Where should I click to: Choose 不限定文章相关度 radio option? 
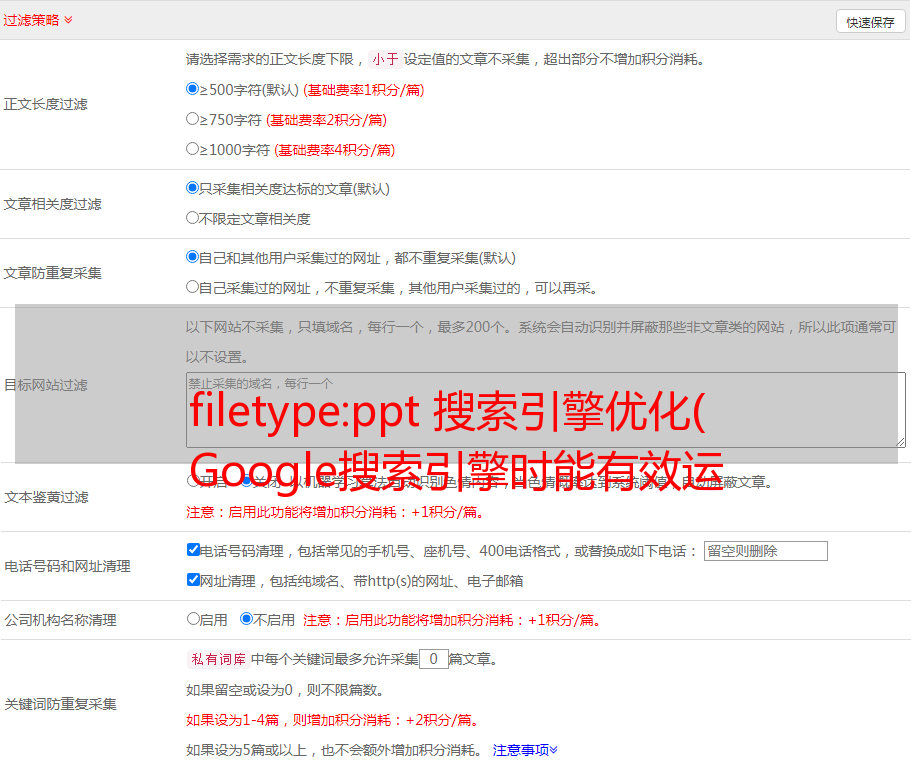click(x=192, y=218)
